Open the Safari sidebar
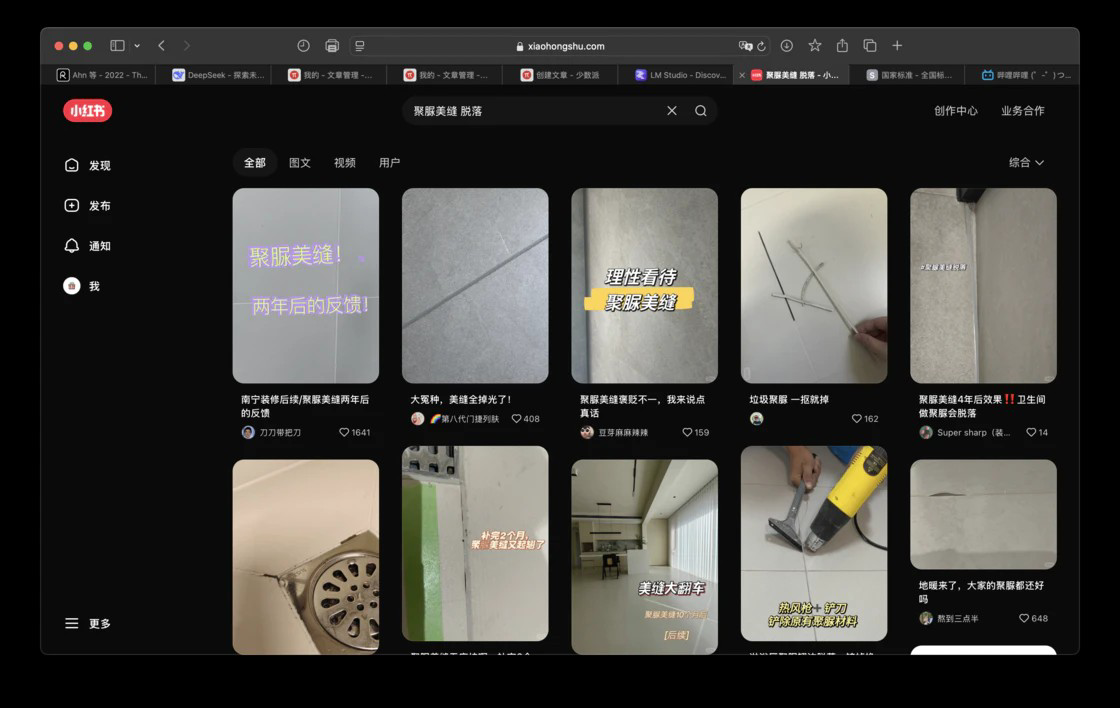The image size is (1120, 708). (117, 46)
